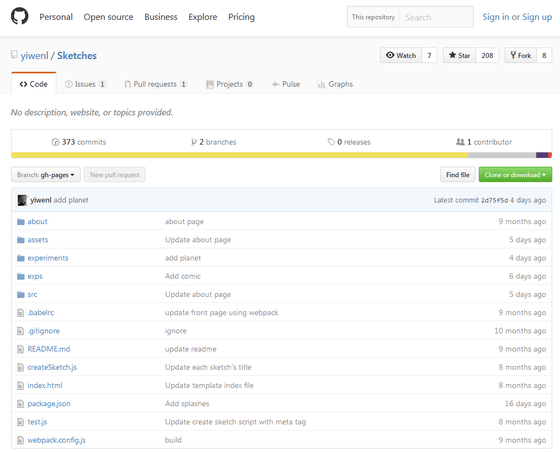Image resolution: width=560 pixels, height=452 pixels.
Task: Switch to the Issues tab
Action: (85, 84)
